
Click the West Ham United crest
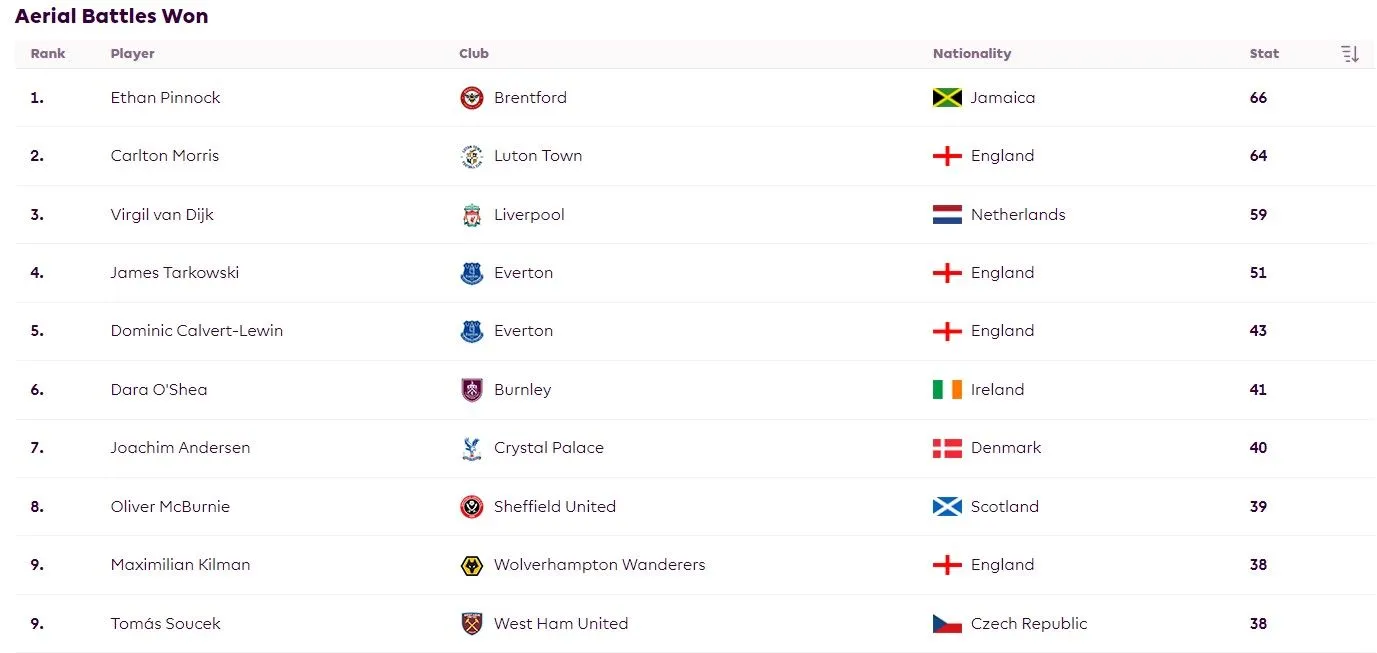click(x=471, y=624)
